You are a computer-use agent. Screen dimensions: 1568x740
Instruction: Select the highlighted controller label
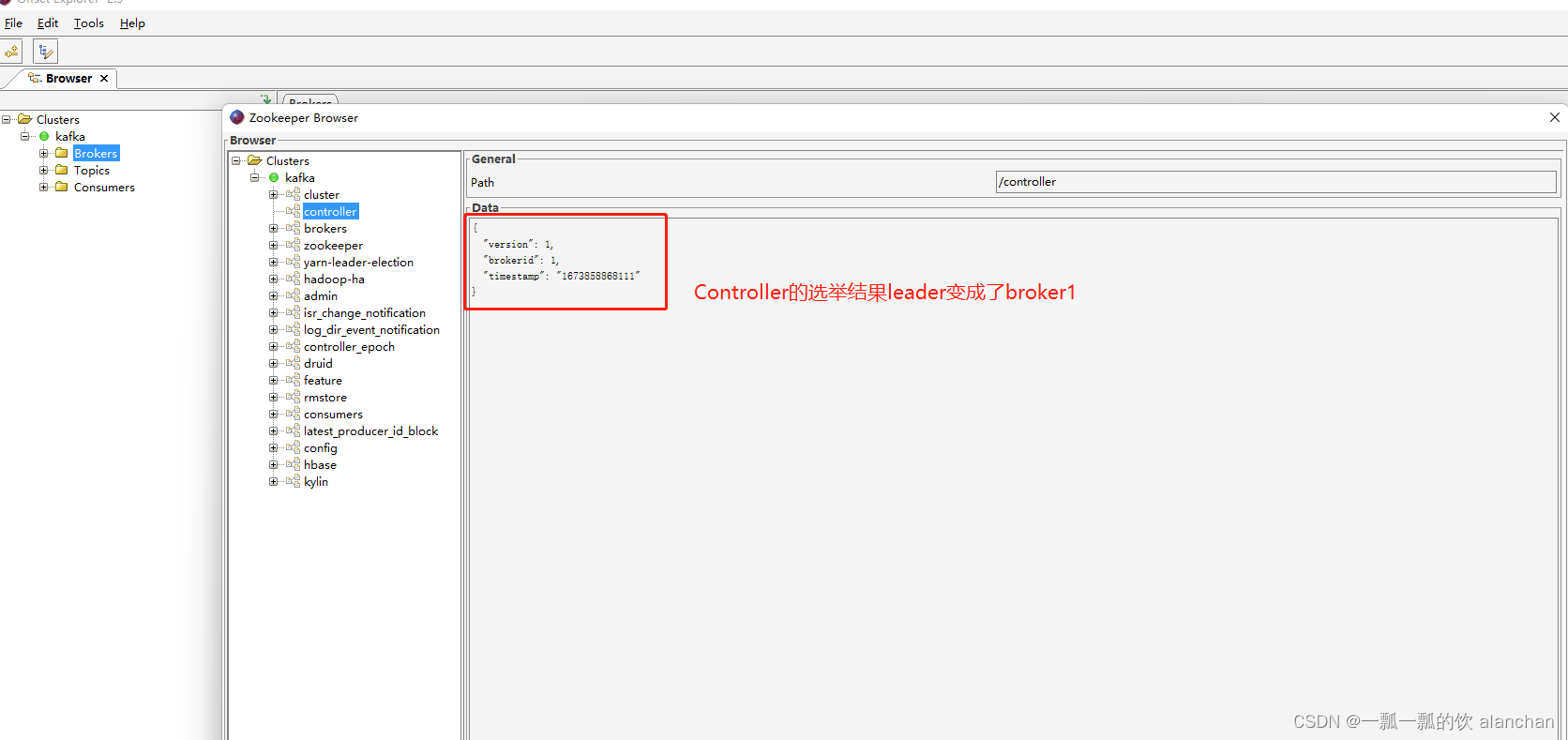click(330, 211)
